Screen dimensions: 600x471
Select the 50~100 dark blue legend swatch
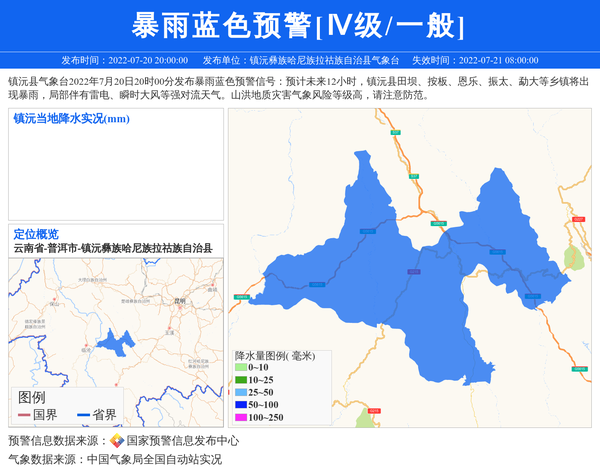click(x=241, y=404)
